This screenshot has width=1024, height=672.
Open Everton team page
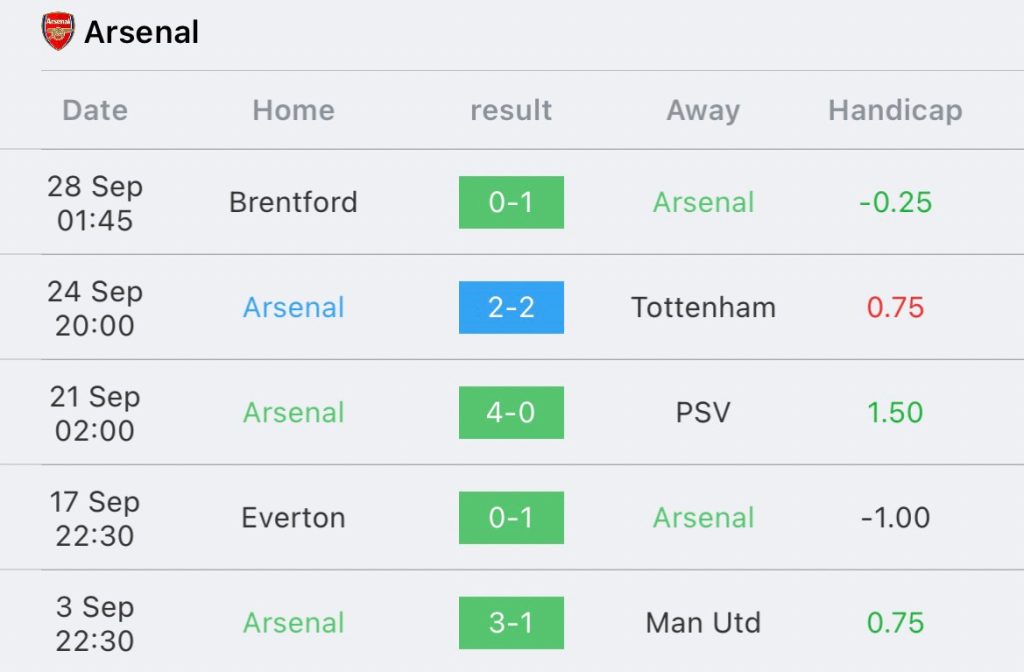(x=293, y=517)
